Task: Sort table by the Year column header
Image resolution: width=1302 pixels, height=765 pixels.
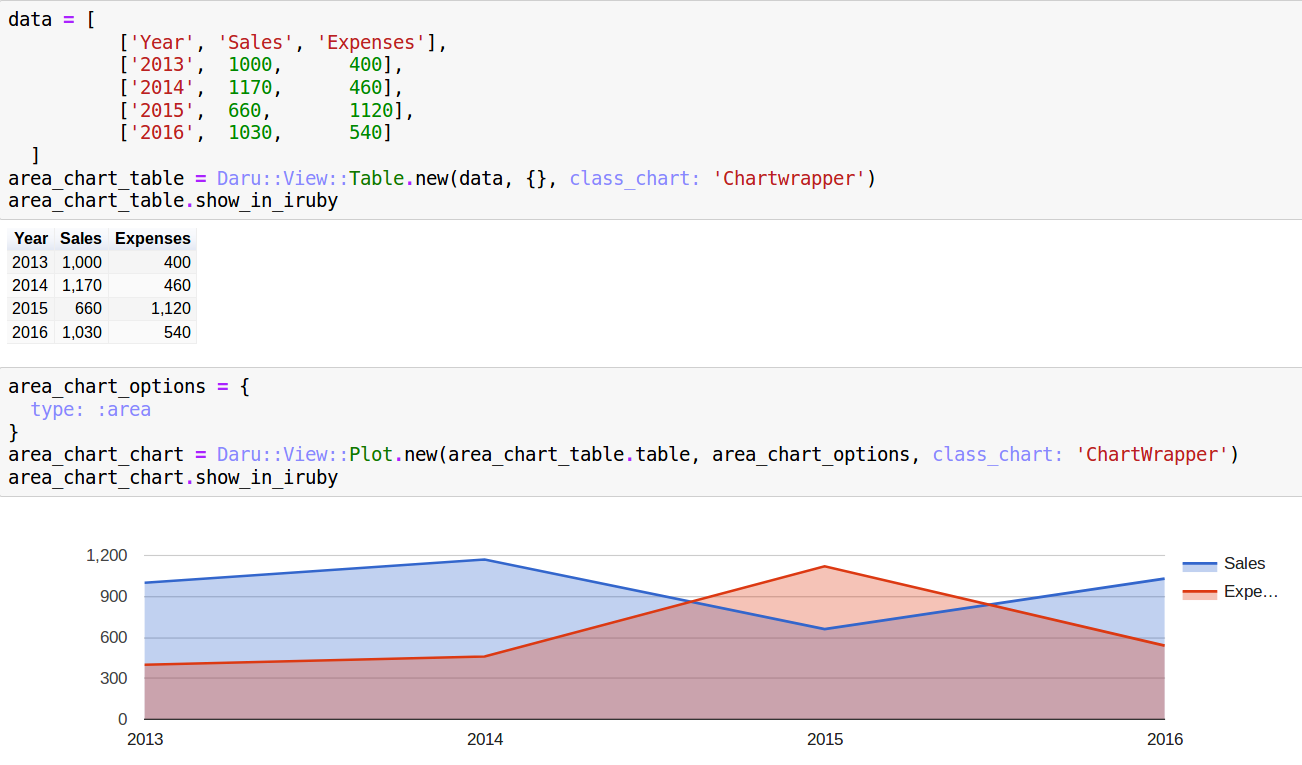Action: pos(31,239)
